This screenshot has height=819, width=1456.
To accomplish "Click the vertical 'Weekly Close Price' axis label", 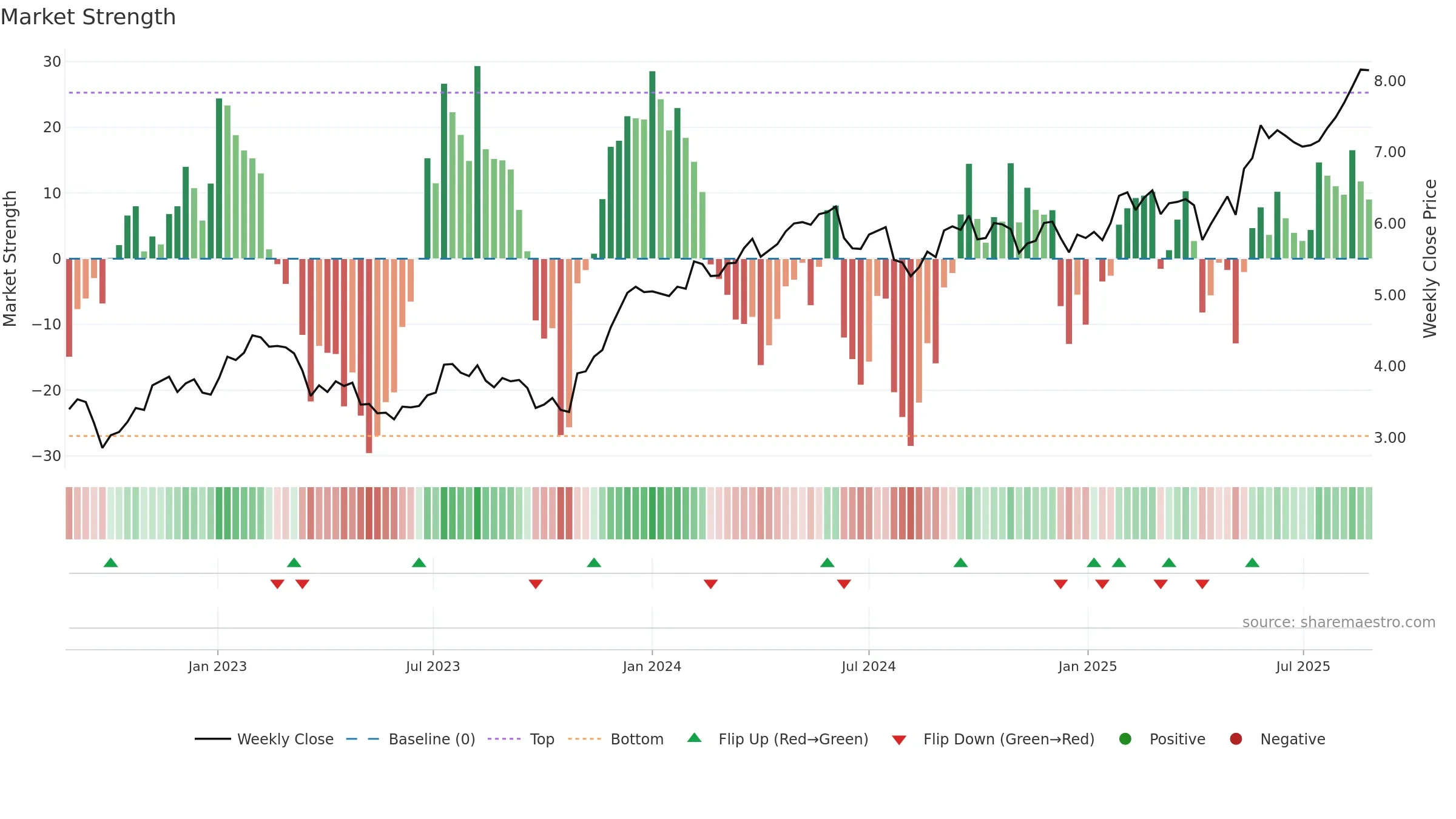I will [x=1430, y=259].
